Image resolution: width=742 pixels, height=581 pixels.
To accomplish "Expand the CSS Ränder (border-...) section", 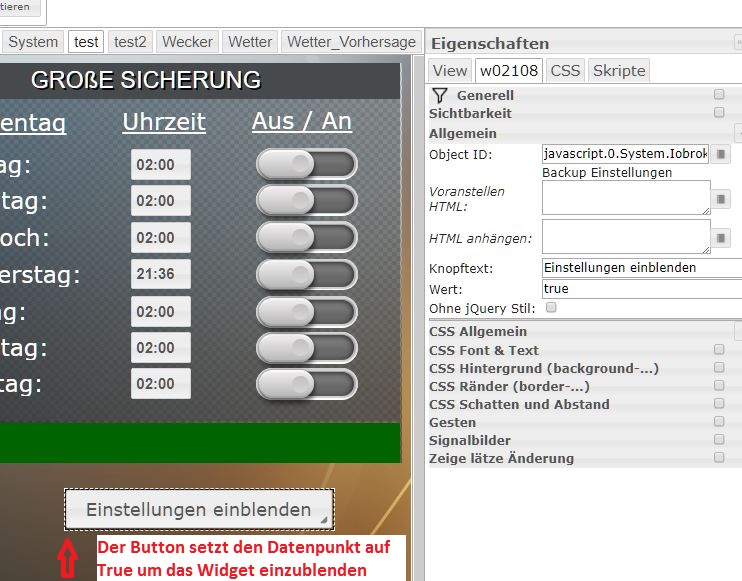I will [x=509, y=387].
